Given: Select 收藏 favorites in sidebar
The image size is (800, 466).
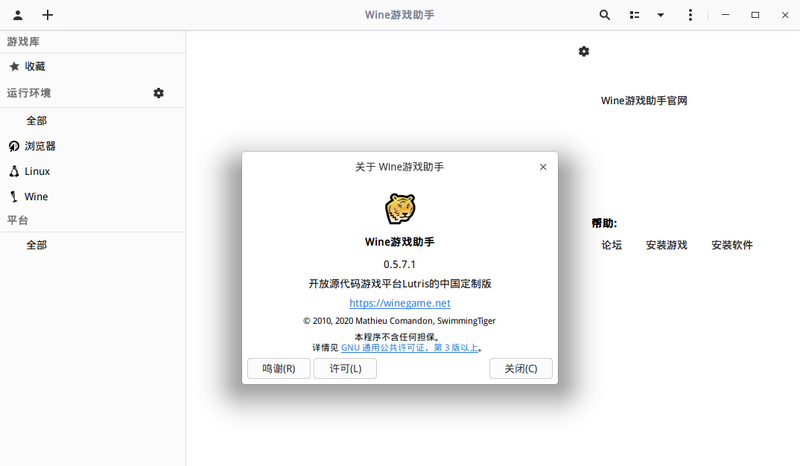Looking at the screenshot, I should 35,66.
